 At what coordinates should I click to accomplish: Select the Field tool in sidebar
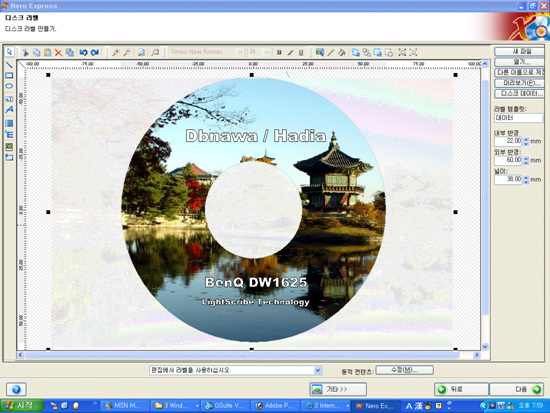click(x=9, y=123)
